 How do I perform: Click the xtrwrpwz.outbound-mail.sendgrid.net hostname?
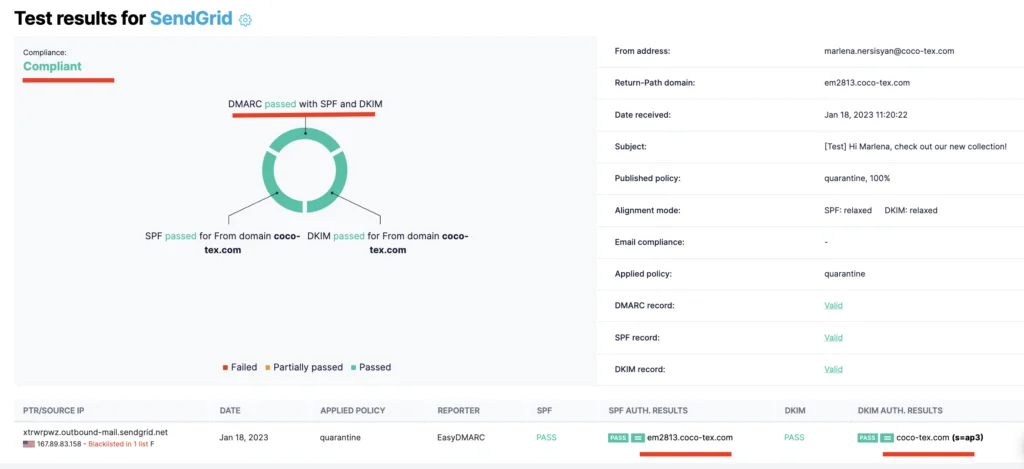pos(95,432)
